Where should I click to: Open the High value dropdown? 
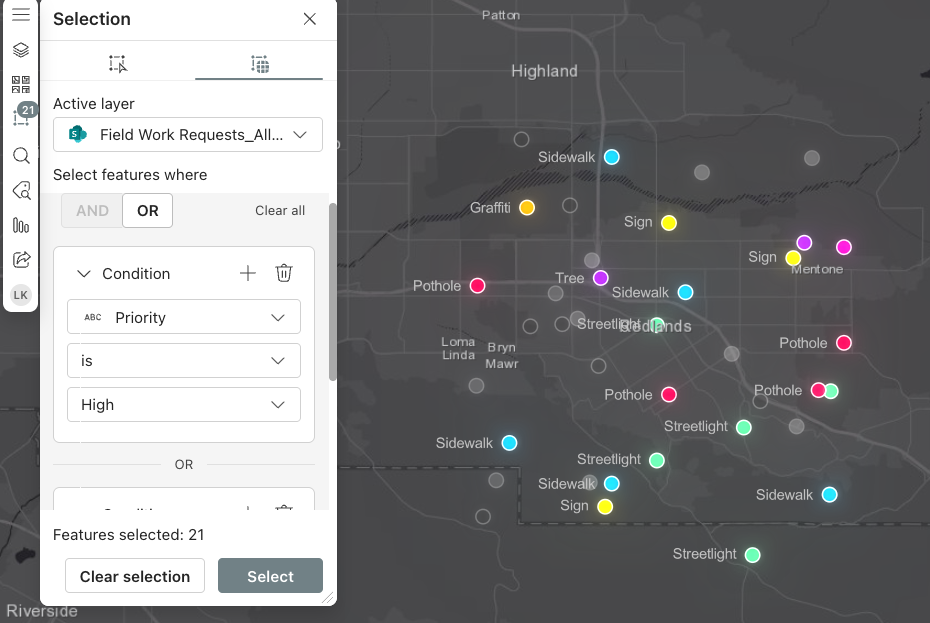click(x=184, y=405)
